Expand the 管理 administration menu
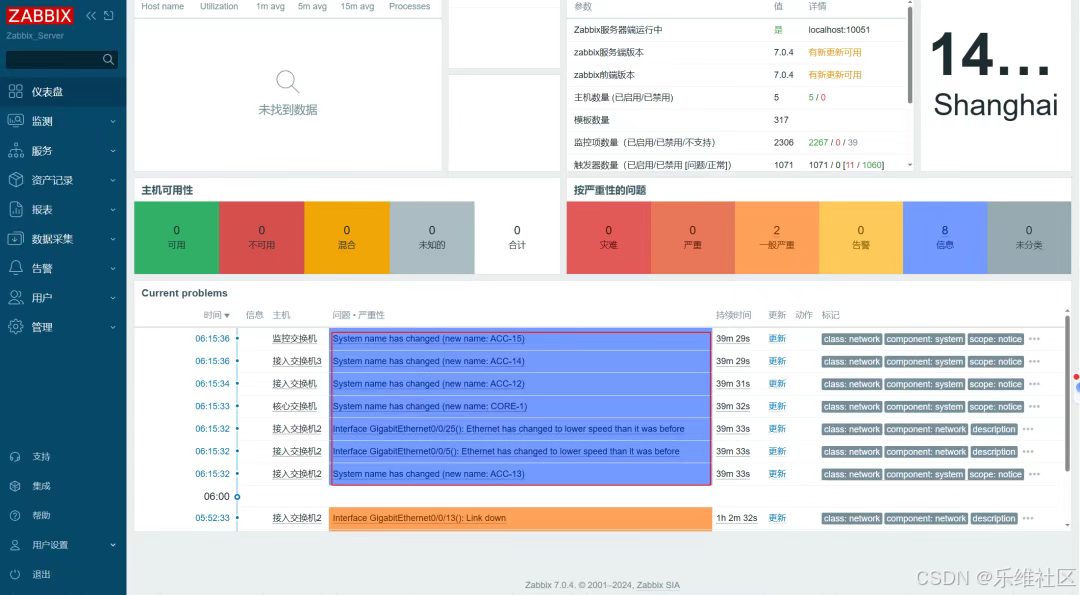The height and width of the screenshot is (595, 1080). click(x=63, y=327)
